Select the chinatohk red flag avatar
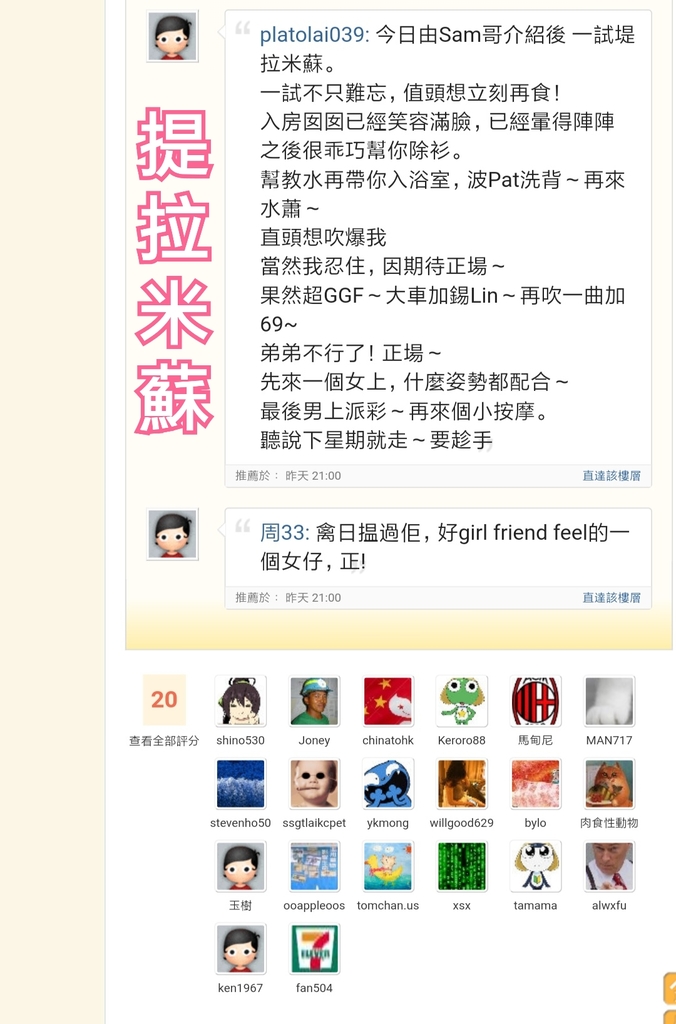676x1024 pixels. coord(388,701)
